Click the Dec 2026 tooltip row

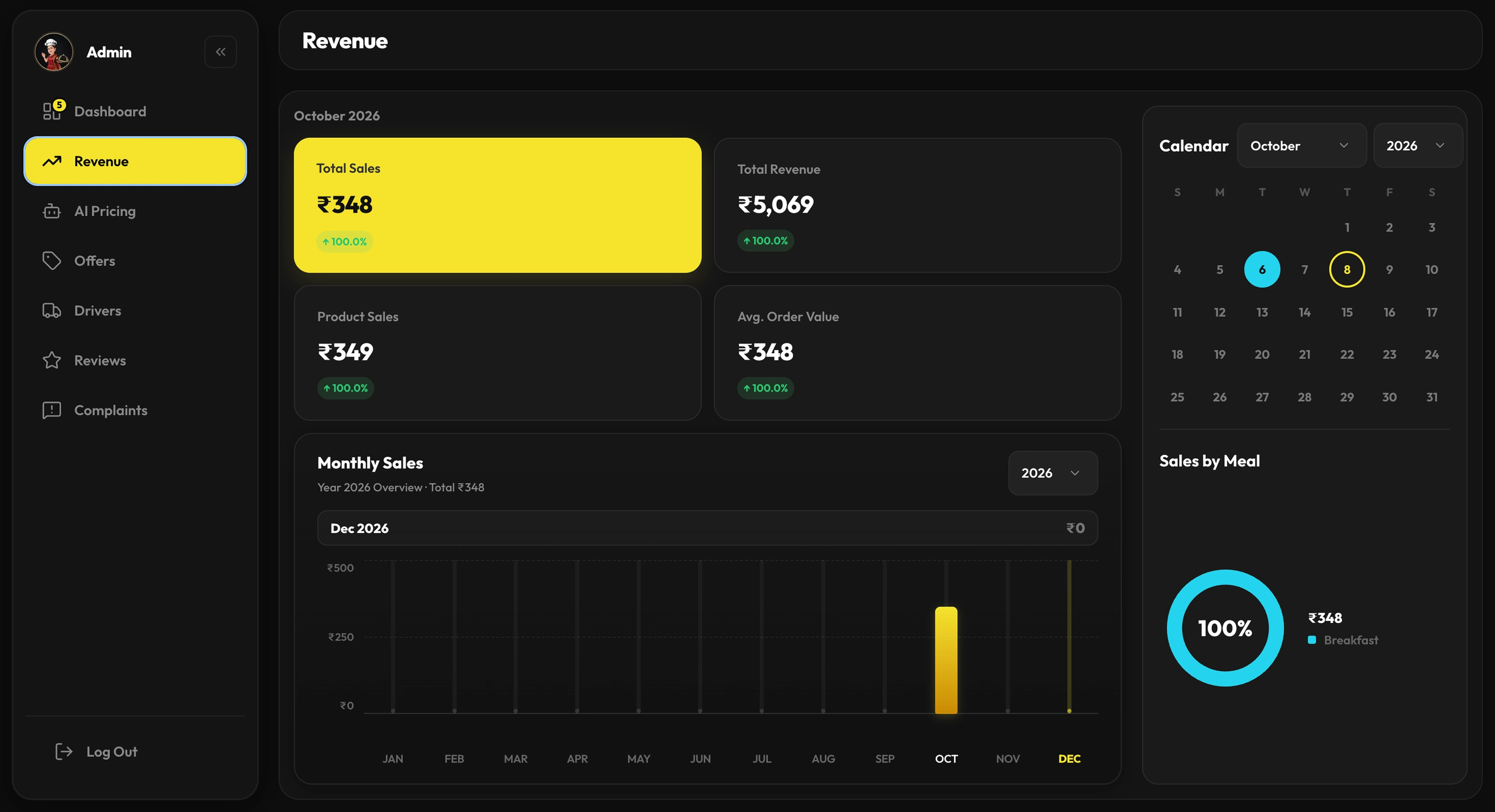point(707,528)
